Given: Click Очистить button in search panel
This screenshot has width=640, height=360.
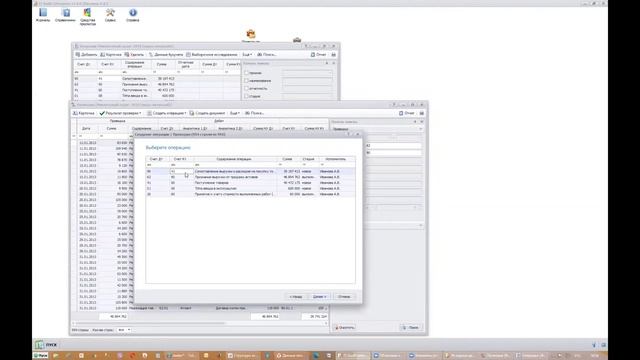Looking at the screenshot, I should coord(345,327).
